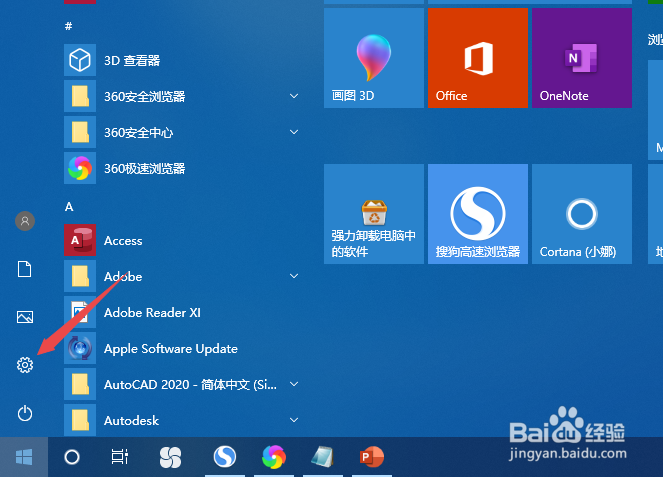Open Adobe Reader XI icon
This screenshot has width=663, height=477.
click(x=80, y=312)
